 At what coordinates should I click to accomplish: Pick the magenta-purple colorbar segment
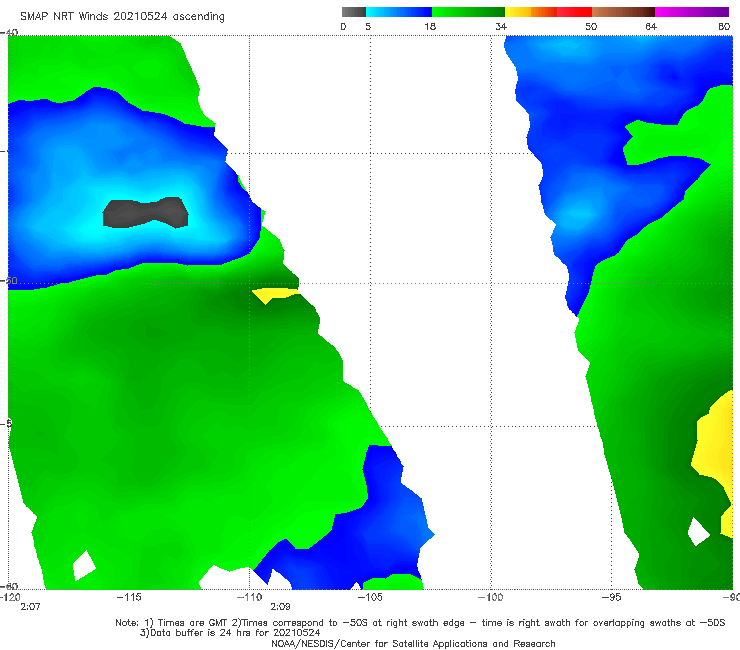point(692,12)
